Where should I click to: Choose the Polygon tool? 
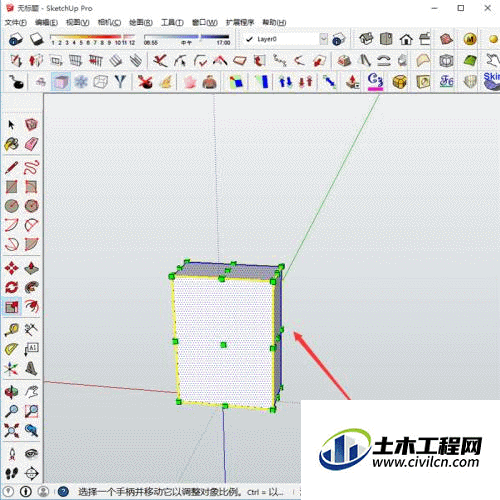tap(31, 206)
